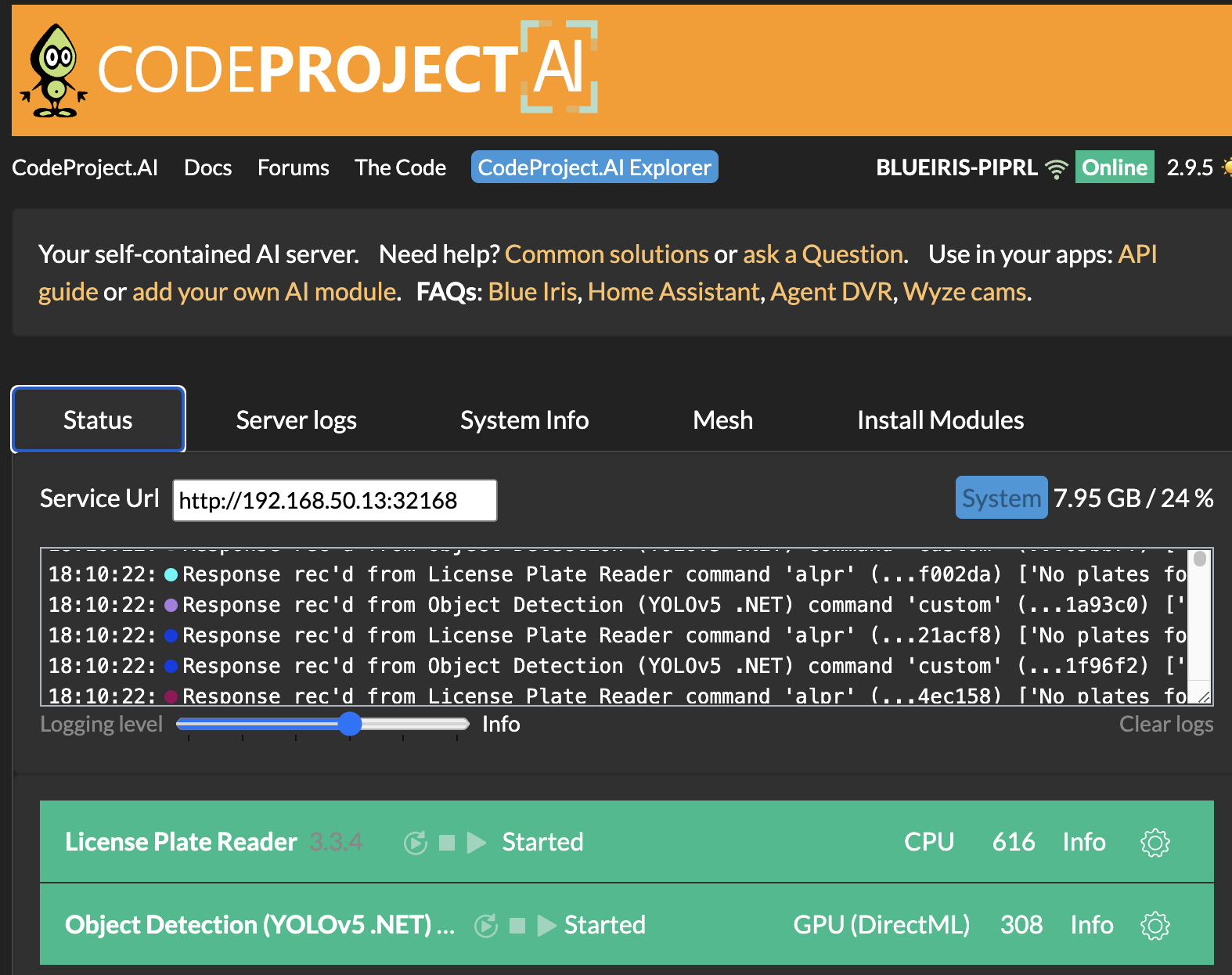Open the API guide link
1232x975 pixels.
(x=1137, y=254)
